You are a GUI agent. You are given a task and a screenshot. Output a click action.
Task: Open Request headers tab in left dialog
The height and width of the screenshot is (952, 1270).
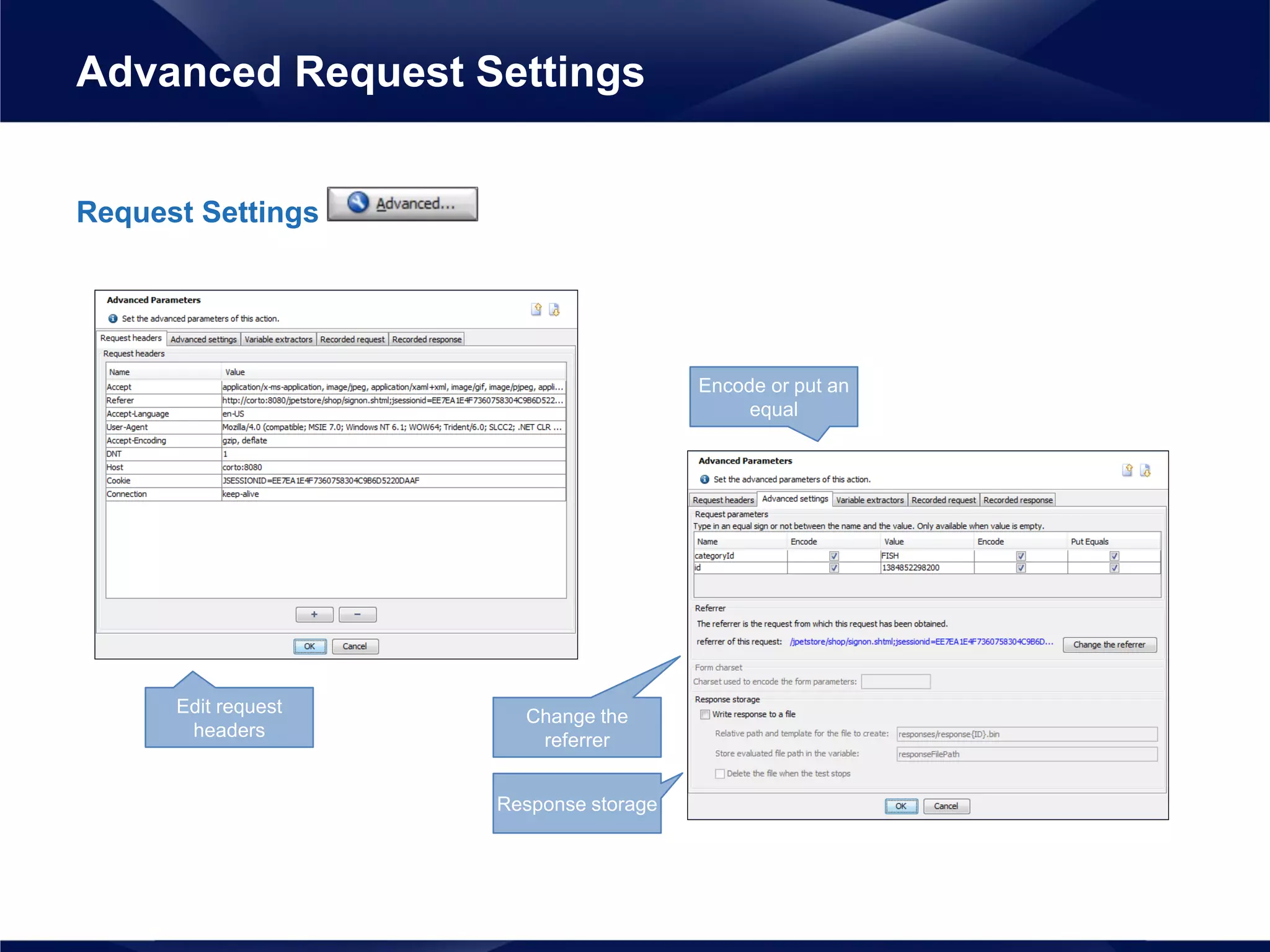pos(131,338)
